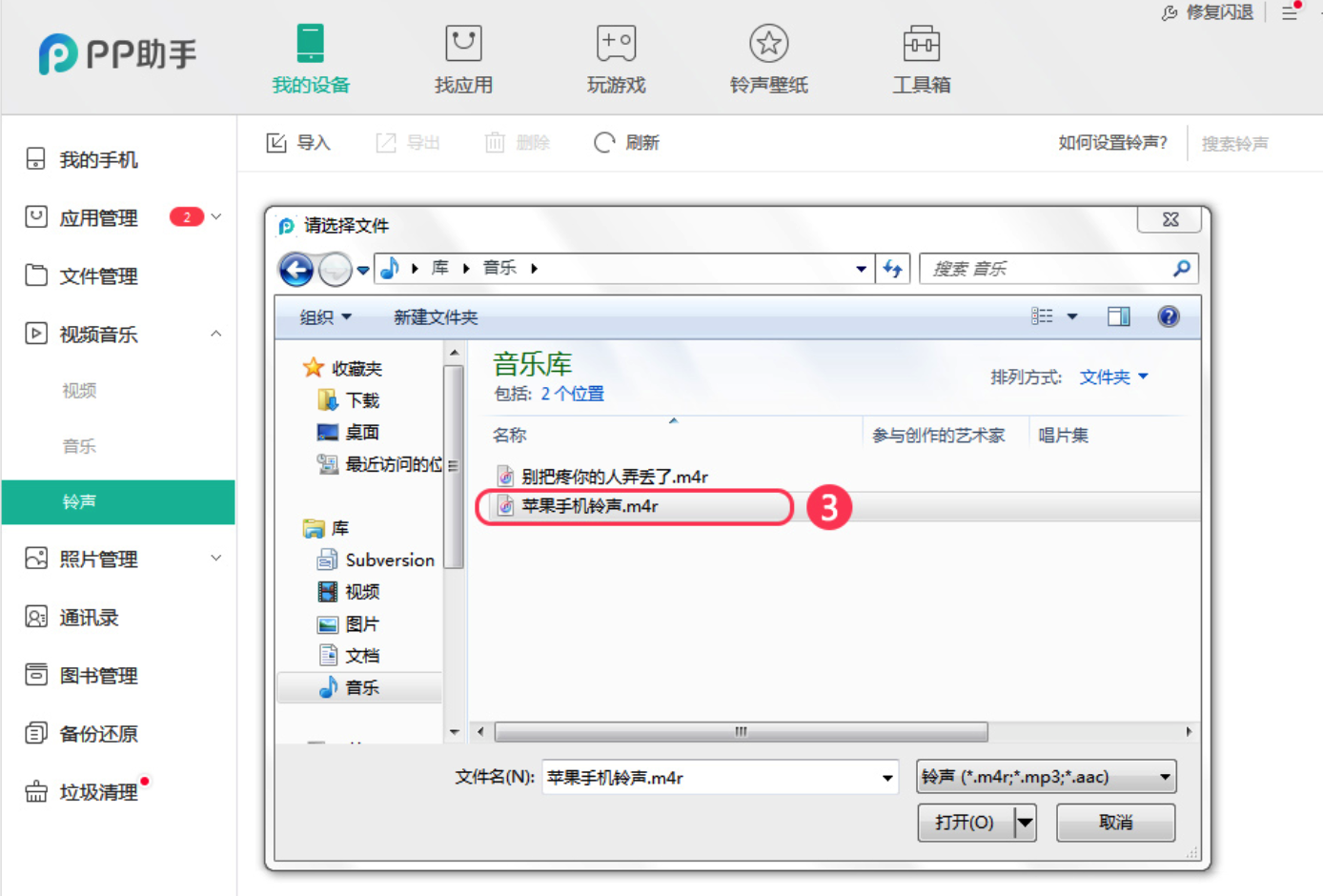Select file 苹果手机铃声.m4r
Viewport: 1323px width, 896px height.
[x=578, y=506]
